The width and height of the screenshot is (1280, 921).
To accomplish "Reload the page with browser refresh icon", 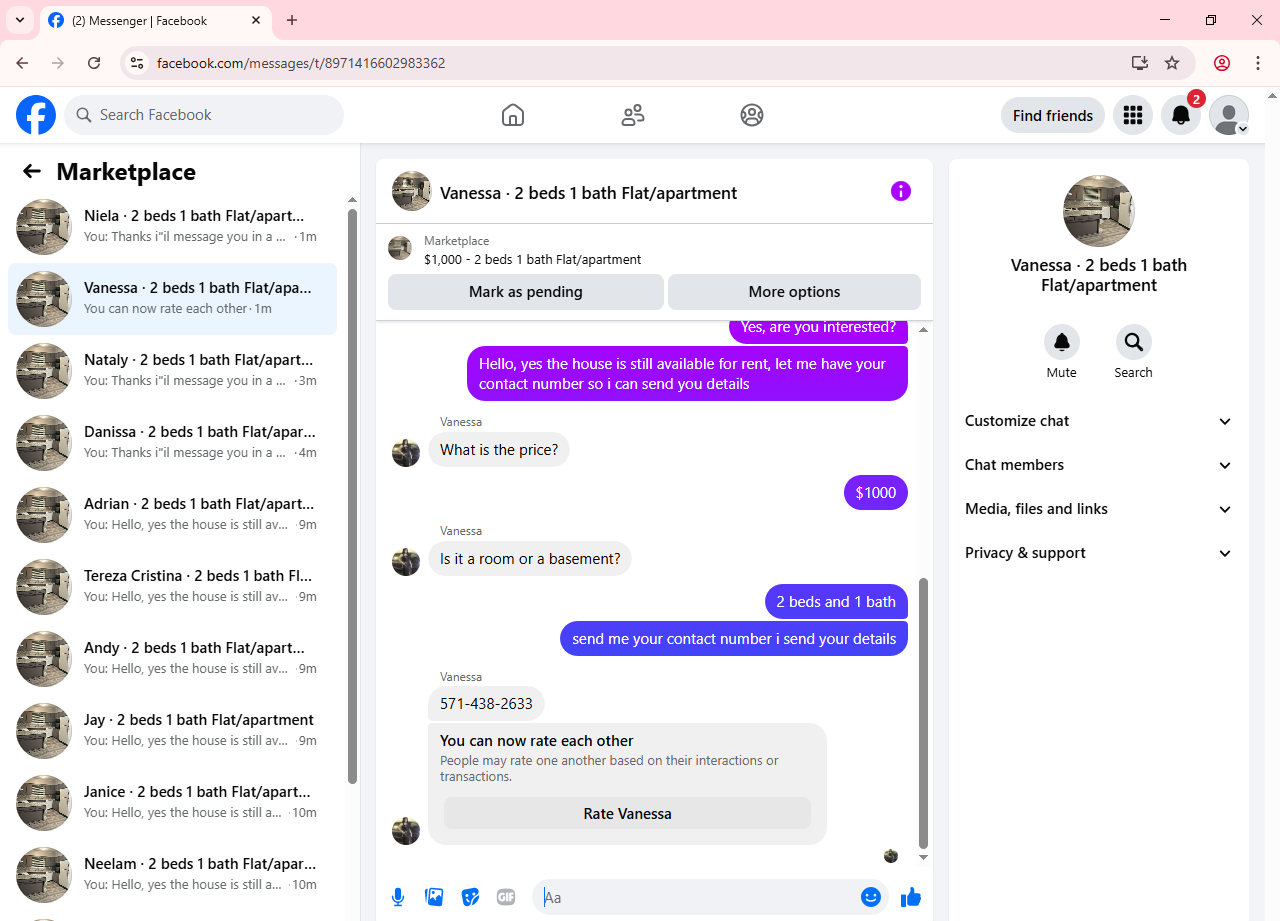I will click(x=94, y=63).
